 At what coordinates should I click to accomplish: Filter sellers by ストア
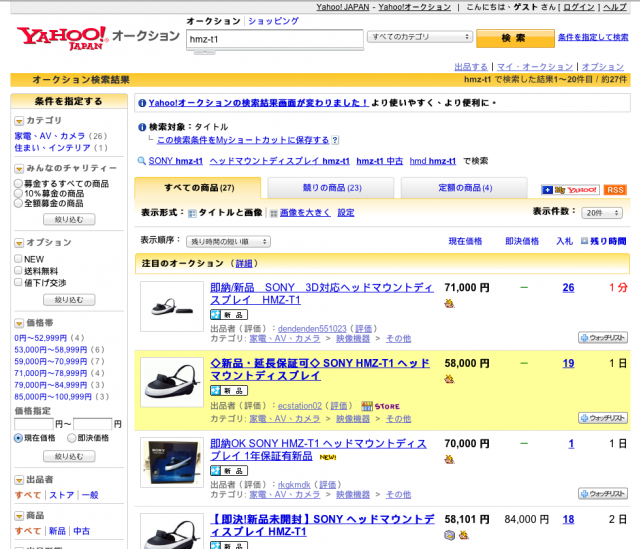click(62, 495)
